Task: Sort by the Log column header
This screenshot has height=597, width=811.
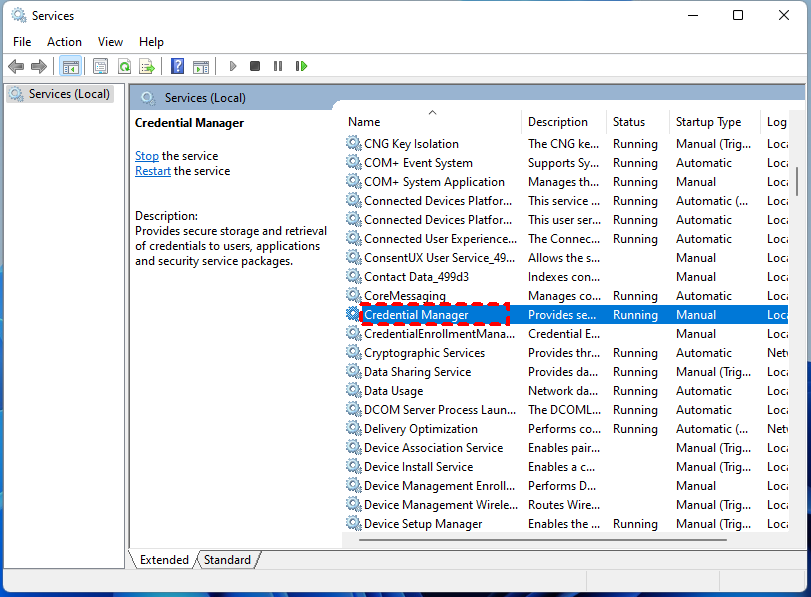Action: coord(776,122)
